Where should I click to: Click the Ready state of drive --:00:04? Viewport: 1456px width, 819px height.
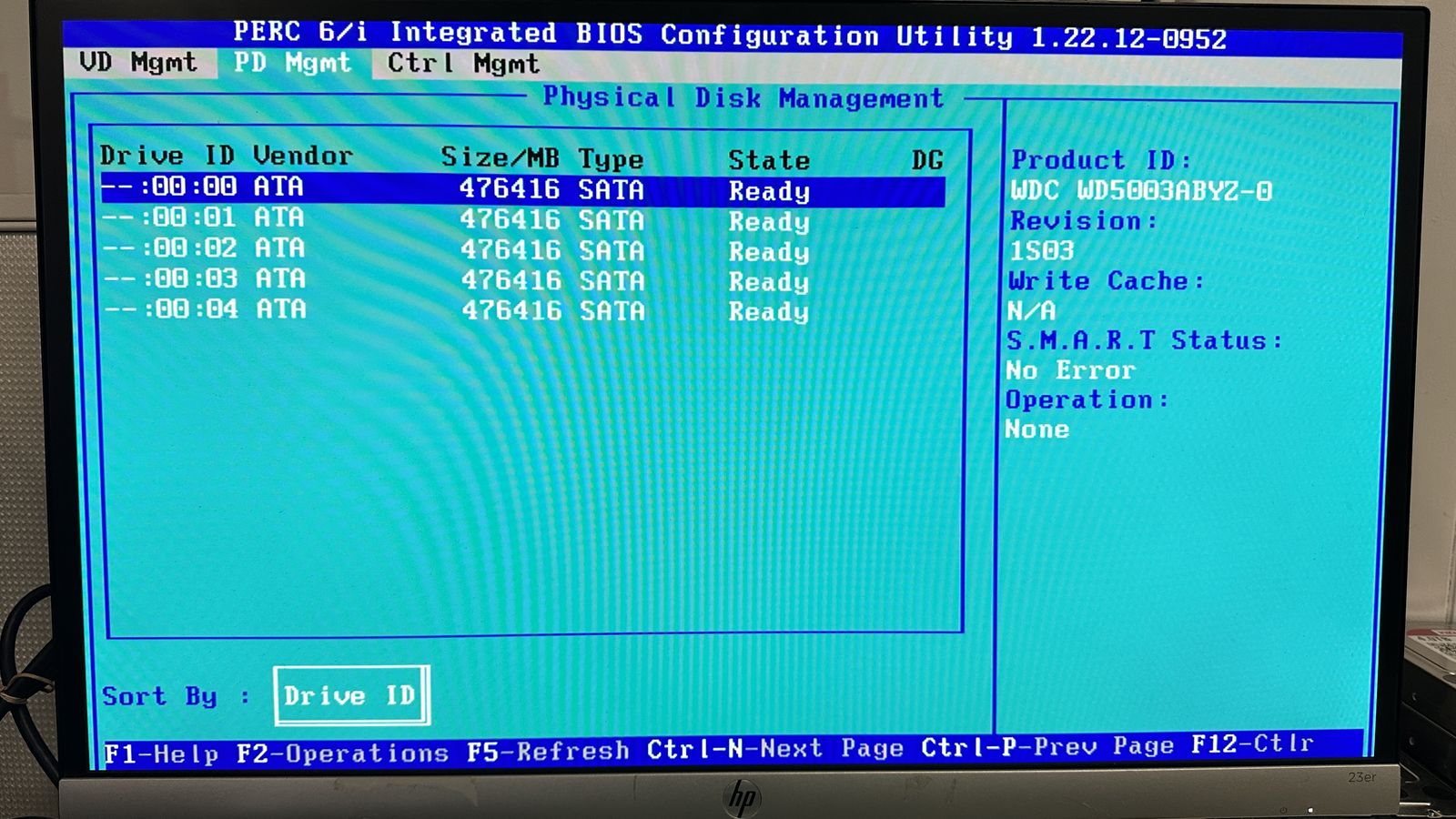pos(769,311)
